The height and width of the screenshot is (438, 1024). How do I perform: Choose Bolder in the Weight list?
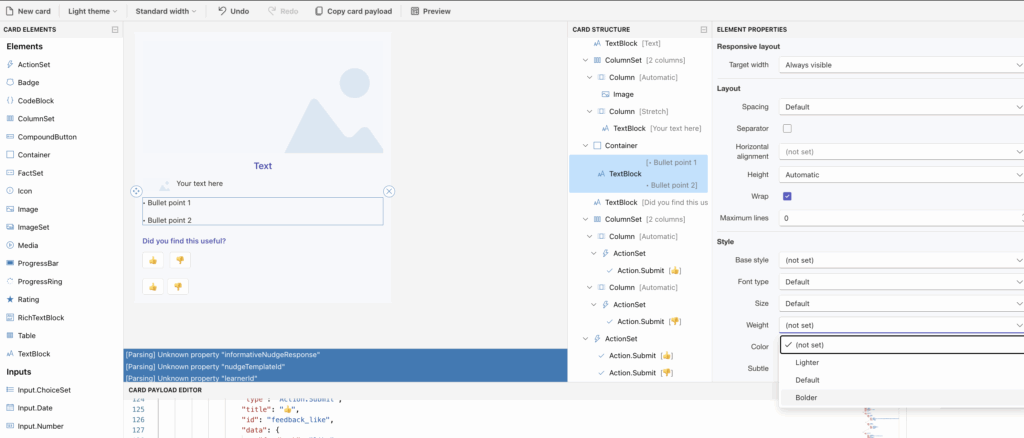(902, 398)
